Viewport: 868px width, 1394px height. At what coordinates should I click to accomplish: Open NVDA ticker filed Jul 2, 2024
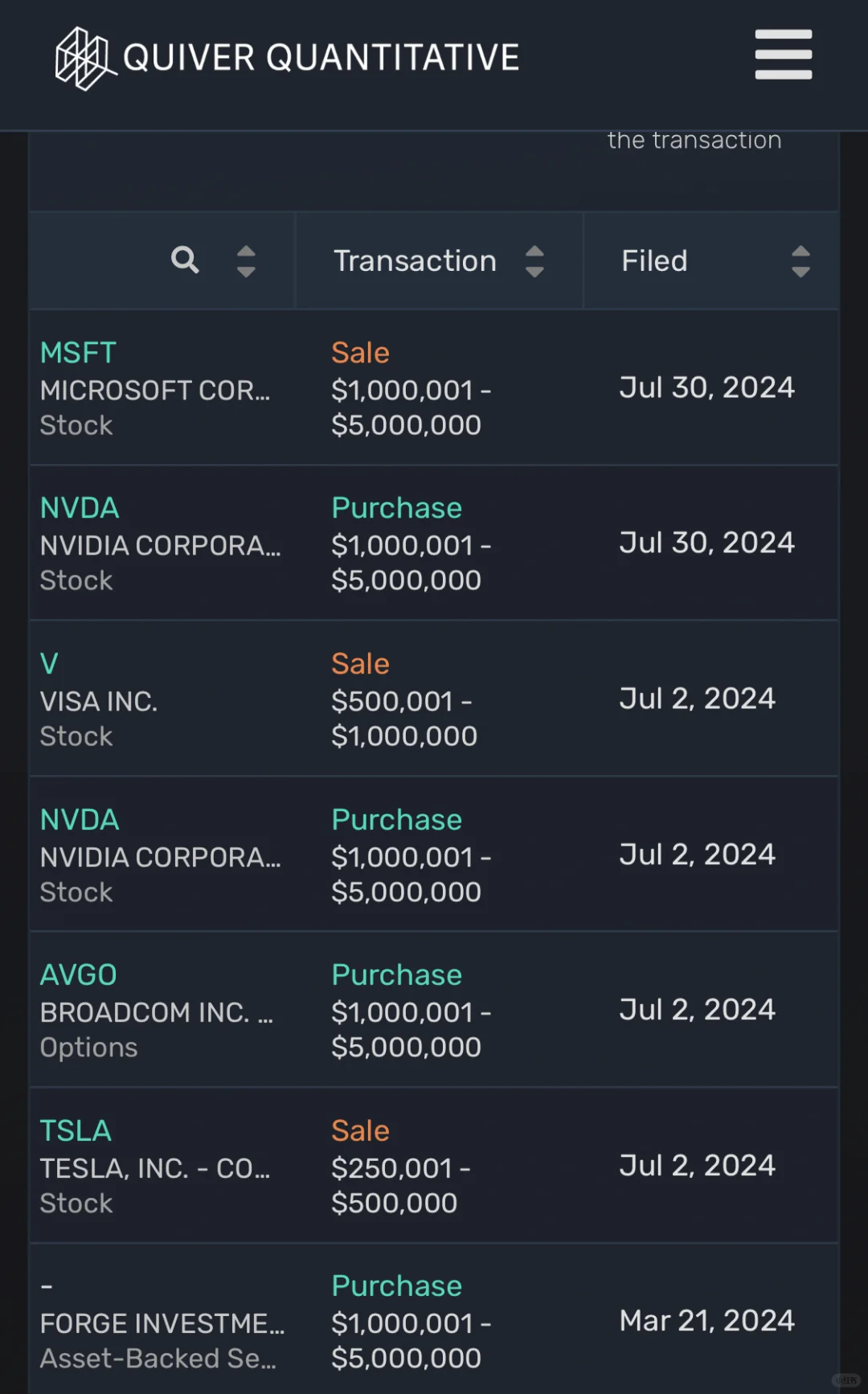(x=80, y=819)
